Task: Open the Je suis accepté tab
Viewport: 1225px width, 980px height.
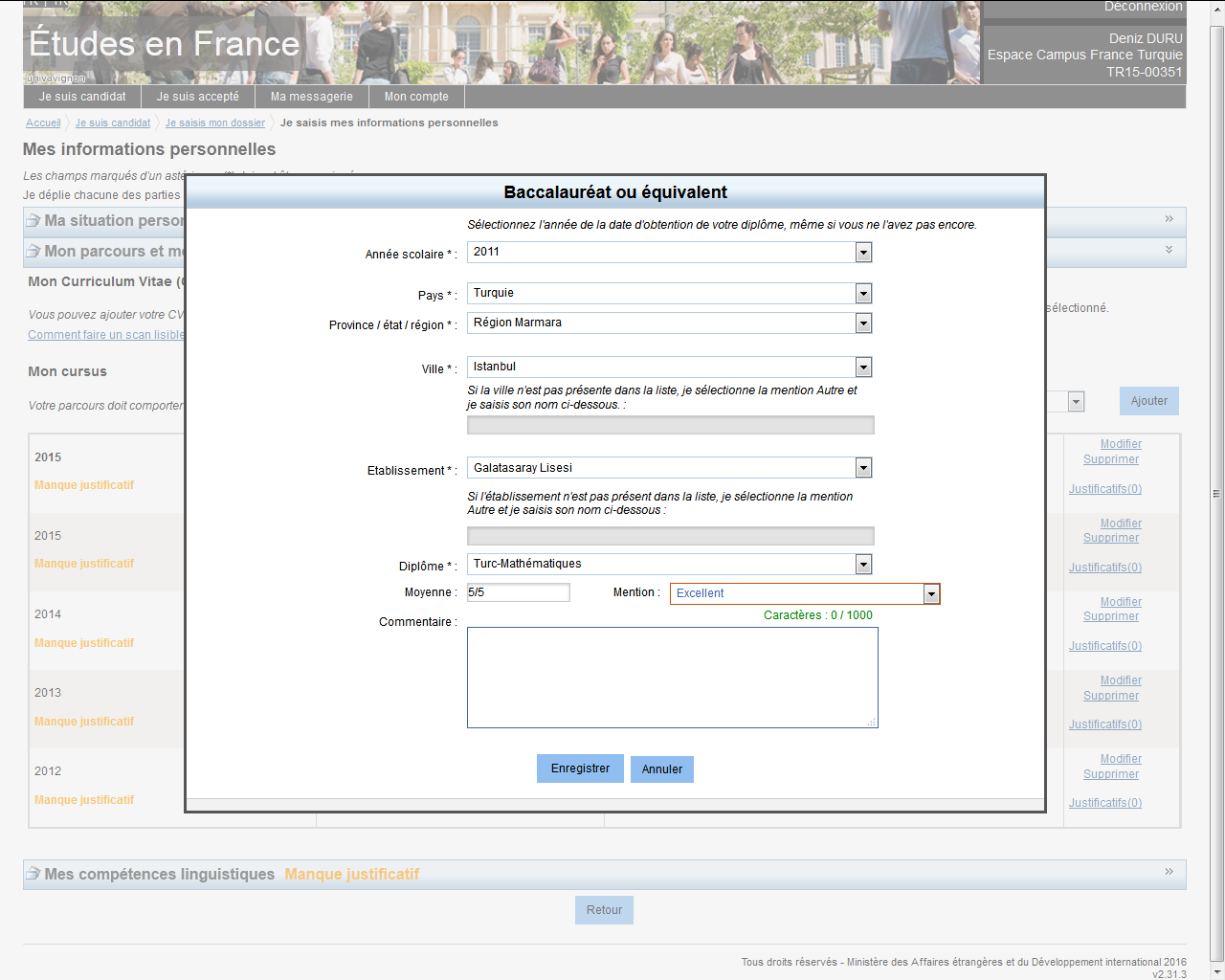Action: (x=198, y=97)
